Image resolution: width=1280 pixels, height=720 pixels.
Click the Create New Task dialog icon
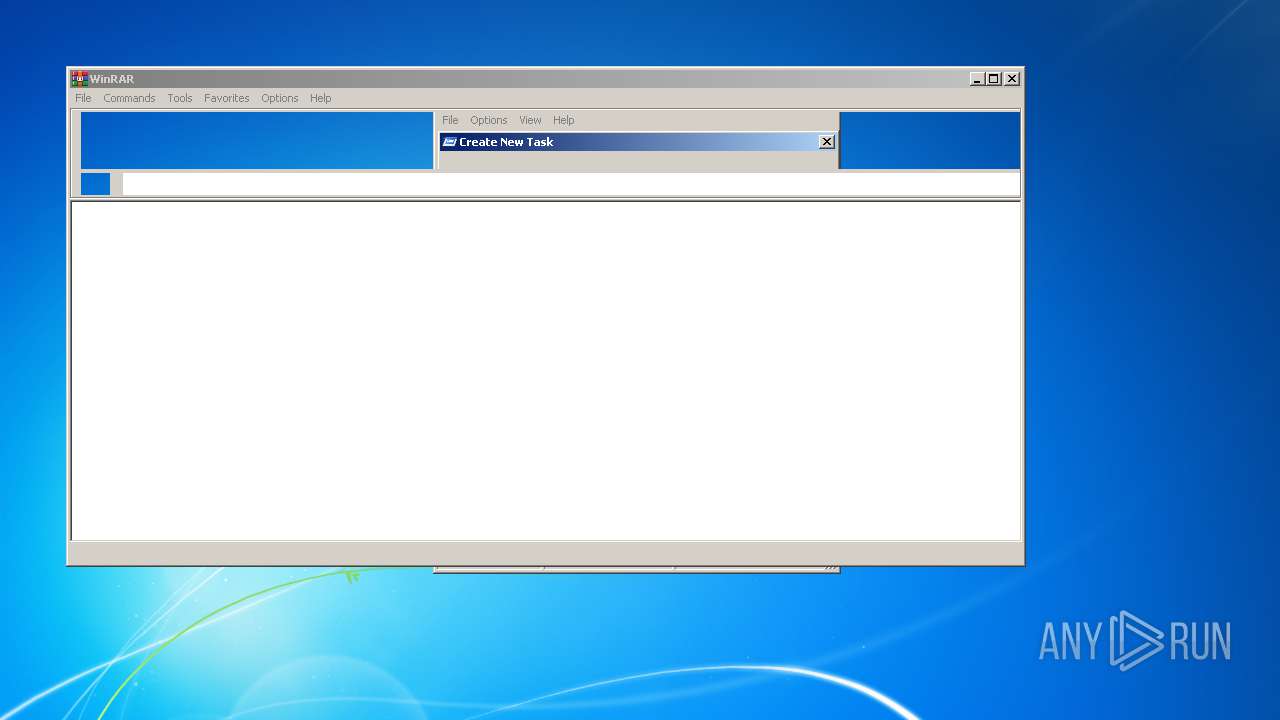[450, 142]
